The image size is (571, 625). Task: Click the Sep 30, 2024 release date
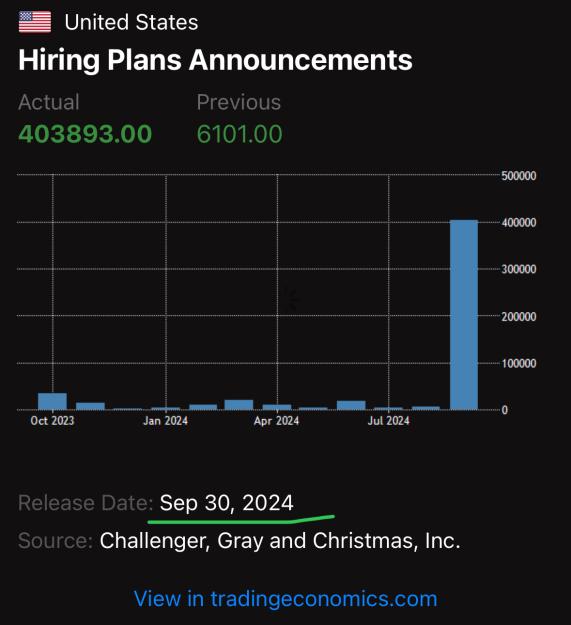click(226, 503)
